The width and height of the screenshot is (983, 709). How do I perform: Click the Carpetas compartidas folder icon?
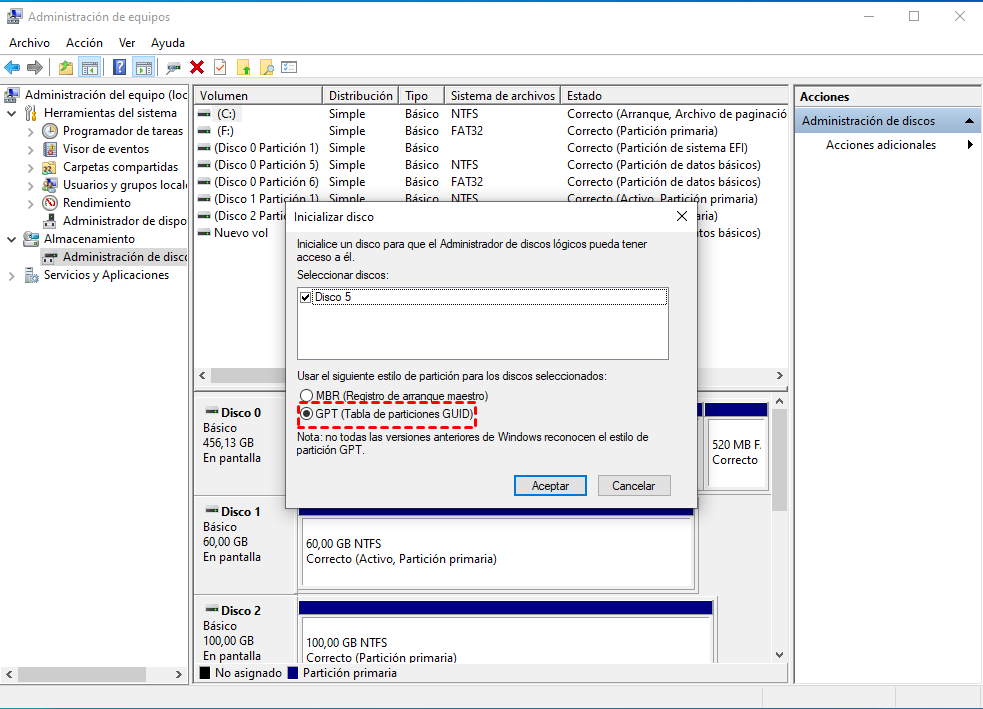(x=50, y=167)
